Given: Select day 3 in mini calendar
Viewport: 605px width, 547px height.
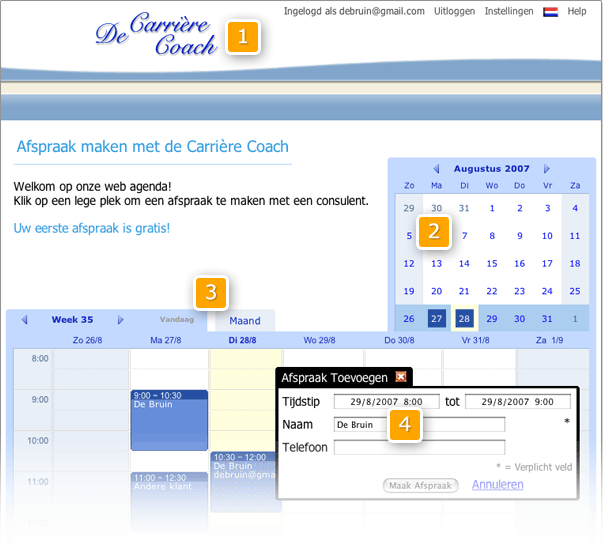Looking at the screenshot, I should (547, 208).
